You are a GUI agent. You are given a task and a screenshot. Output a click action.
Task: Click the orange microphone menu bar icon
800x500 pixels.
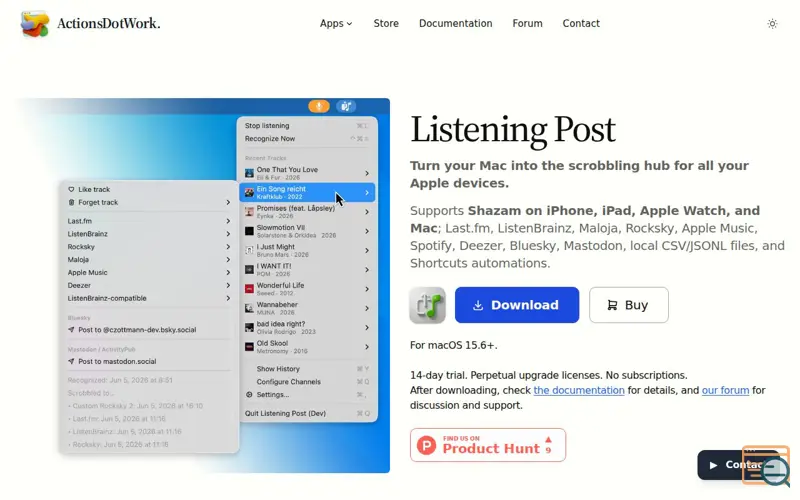click(x=319, y=106)
